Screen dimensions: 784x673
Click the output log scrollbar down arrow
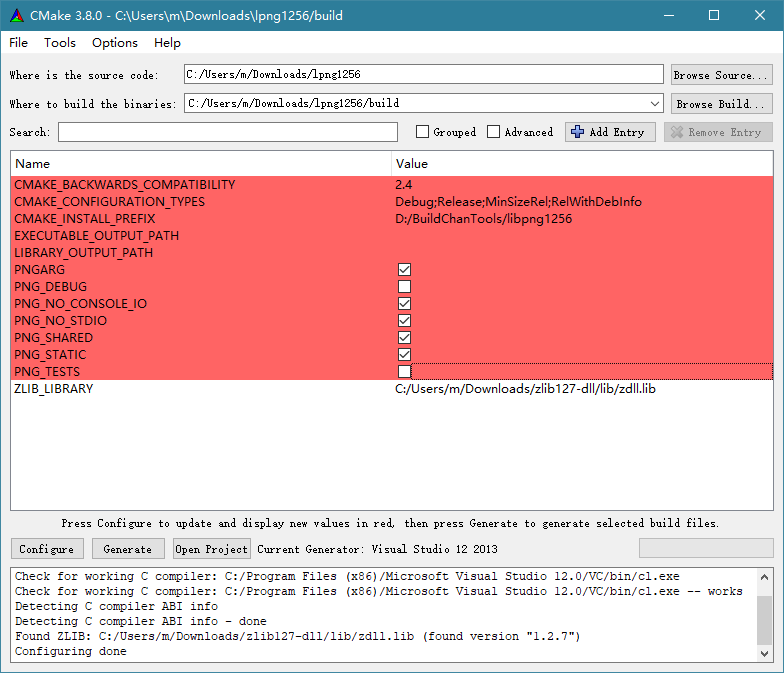[765, 653]
